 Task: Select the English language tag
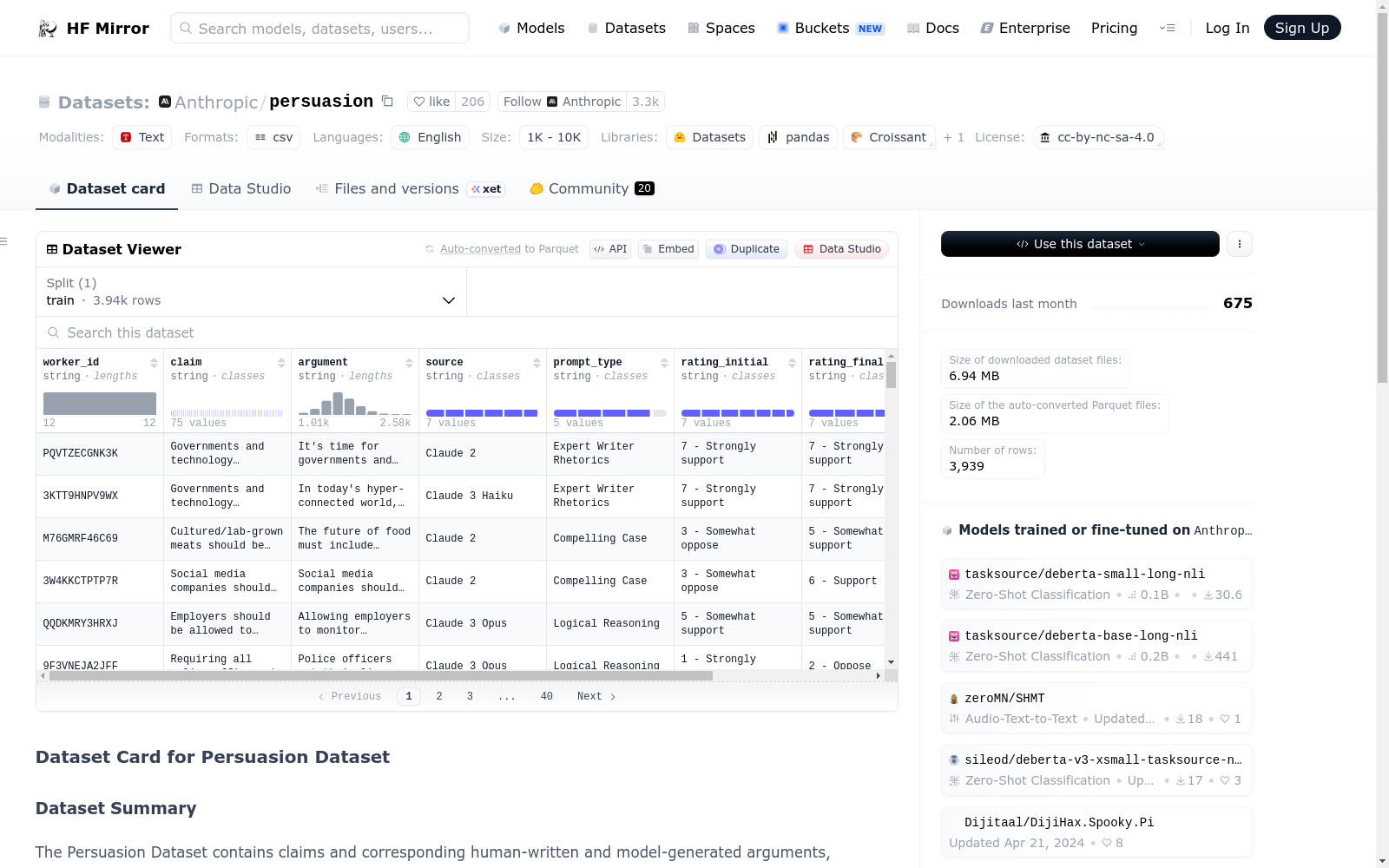click(x=430, y=137)
